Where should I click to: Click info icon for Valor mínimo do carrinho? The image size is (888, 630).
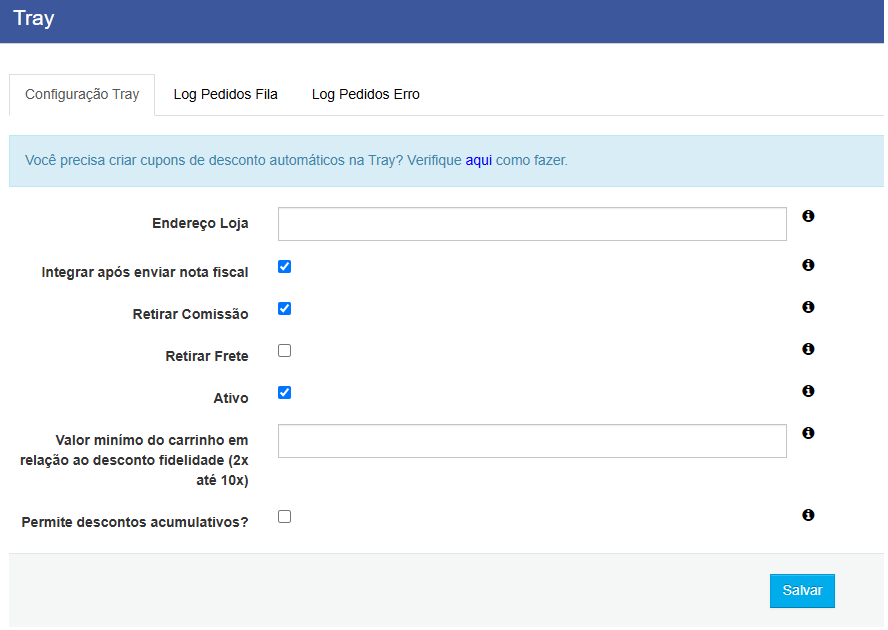(808, 433)
